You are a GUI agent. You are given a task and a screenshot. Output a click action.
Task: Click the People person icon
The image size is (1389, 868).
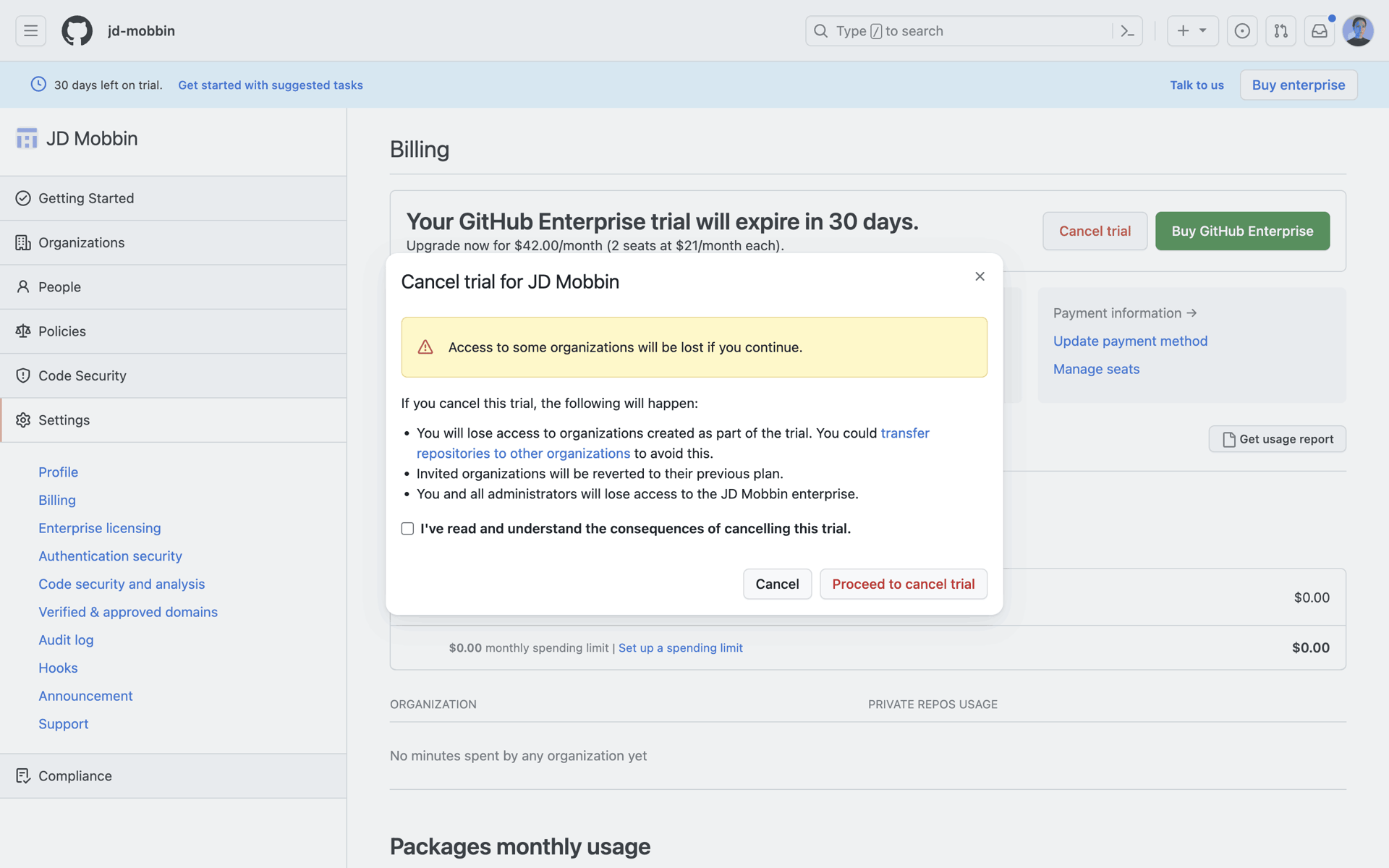23,287
